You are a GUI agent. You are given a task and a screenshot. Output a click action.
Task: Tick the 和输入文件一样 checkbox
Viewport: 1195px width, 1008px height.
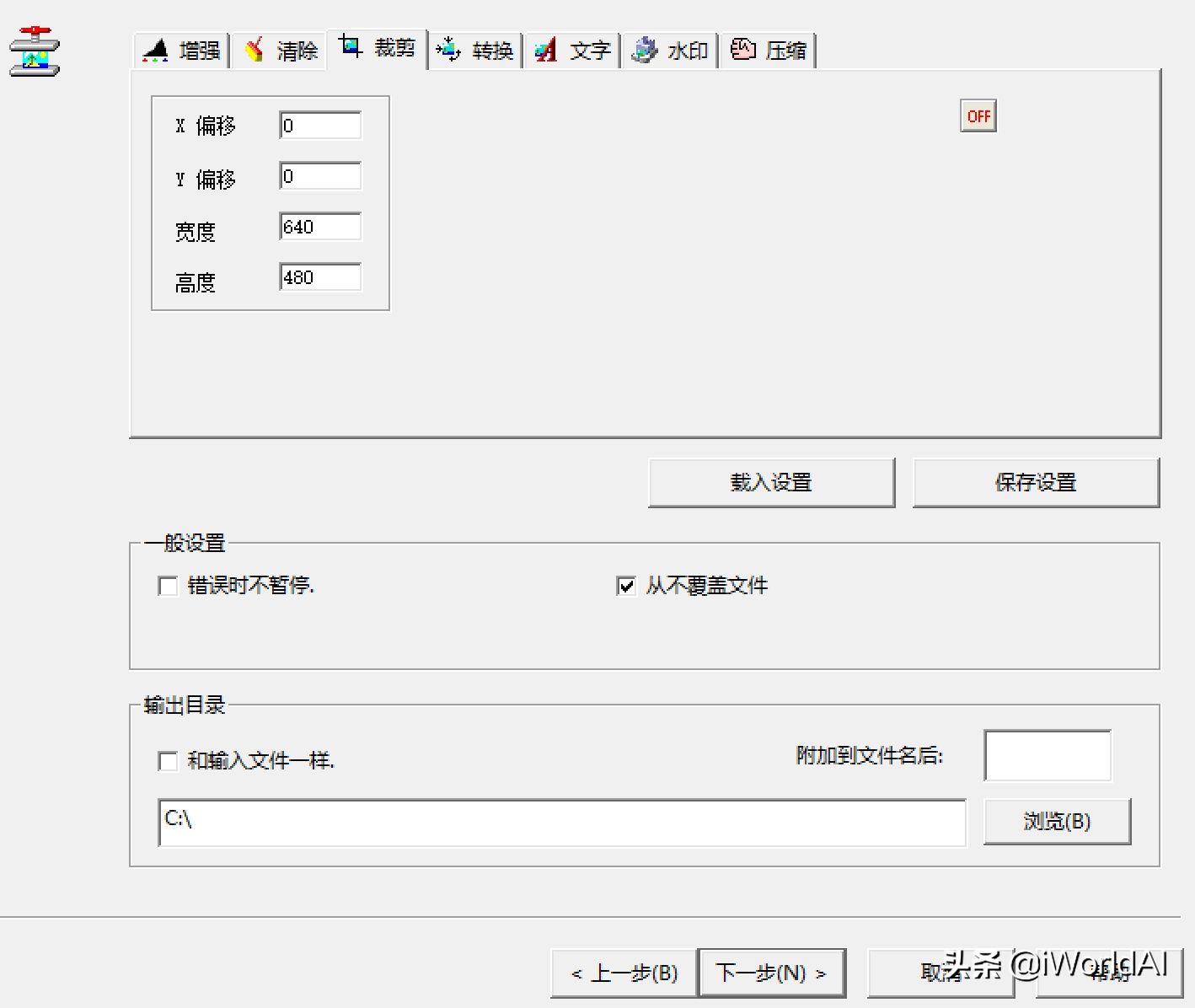tap(168, 761)
